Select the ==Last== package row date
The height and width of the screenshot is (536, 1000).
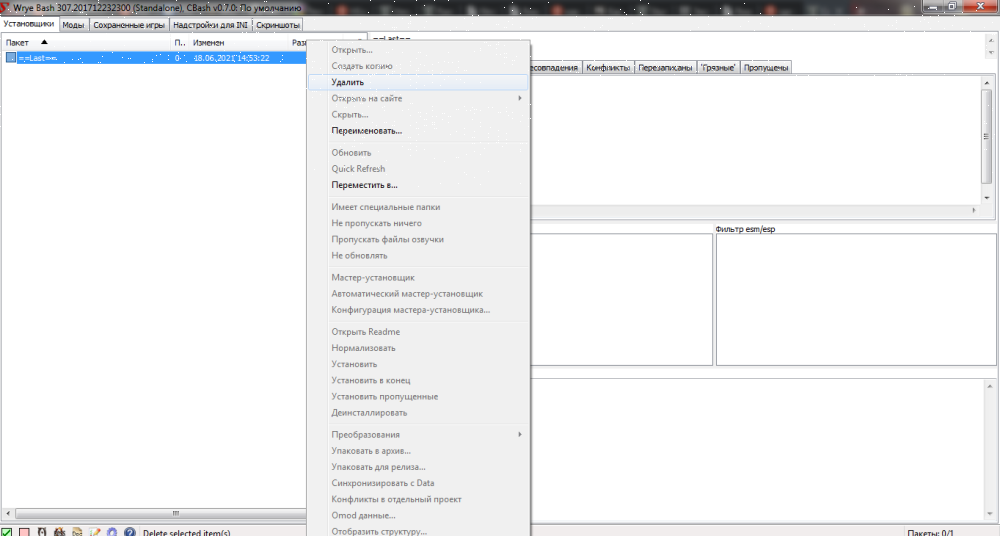[231, 58]
